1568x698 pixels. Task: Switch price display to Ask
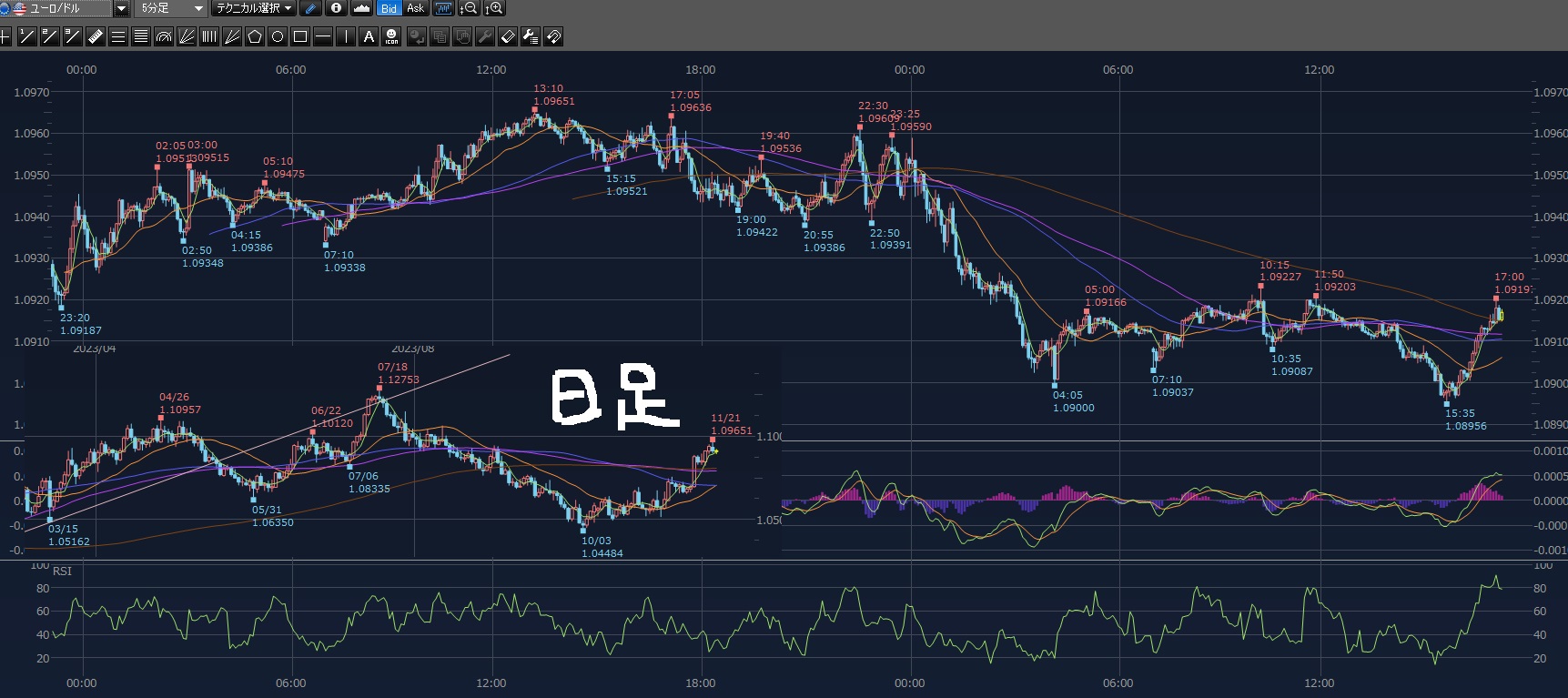pos(416,8)
